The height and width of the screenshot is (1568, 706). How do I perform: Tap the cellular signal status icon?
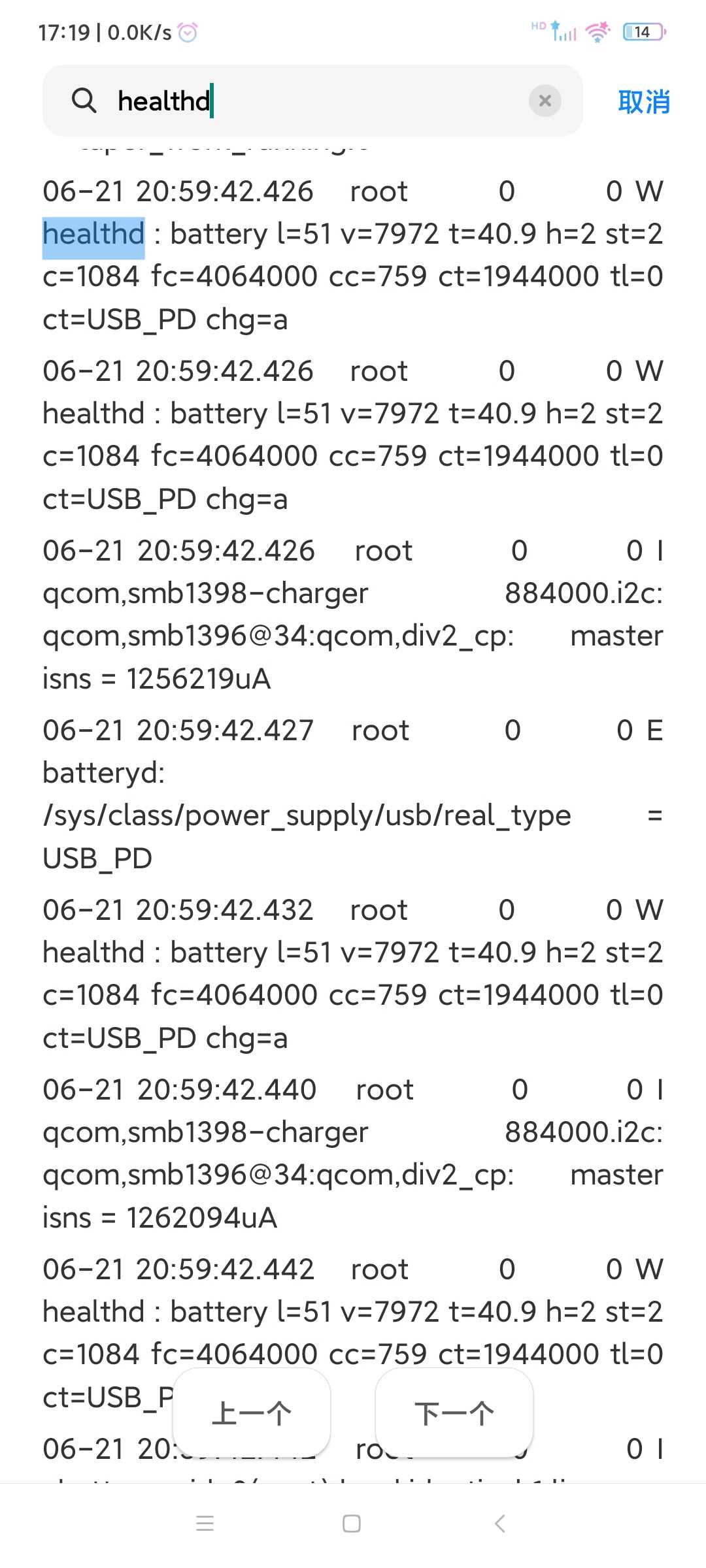click(562, 31)
